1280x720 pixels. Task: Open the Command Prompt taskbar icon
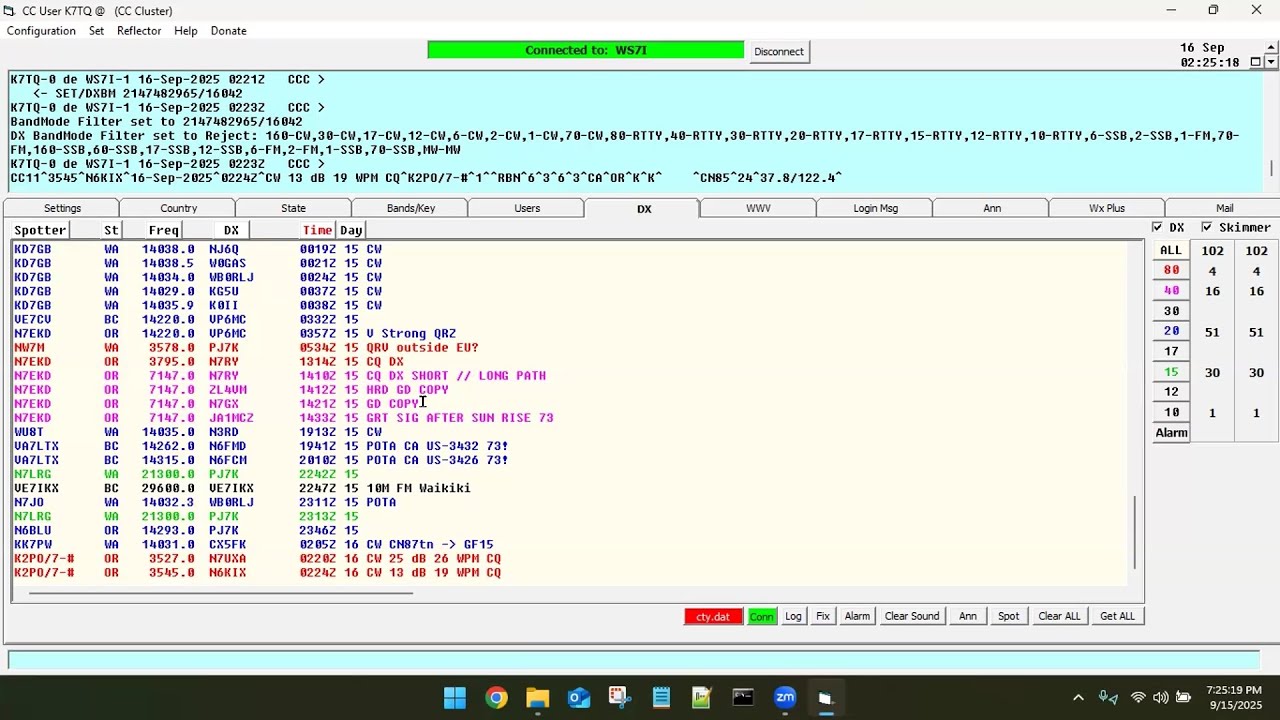pos(743,697)
